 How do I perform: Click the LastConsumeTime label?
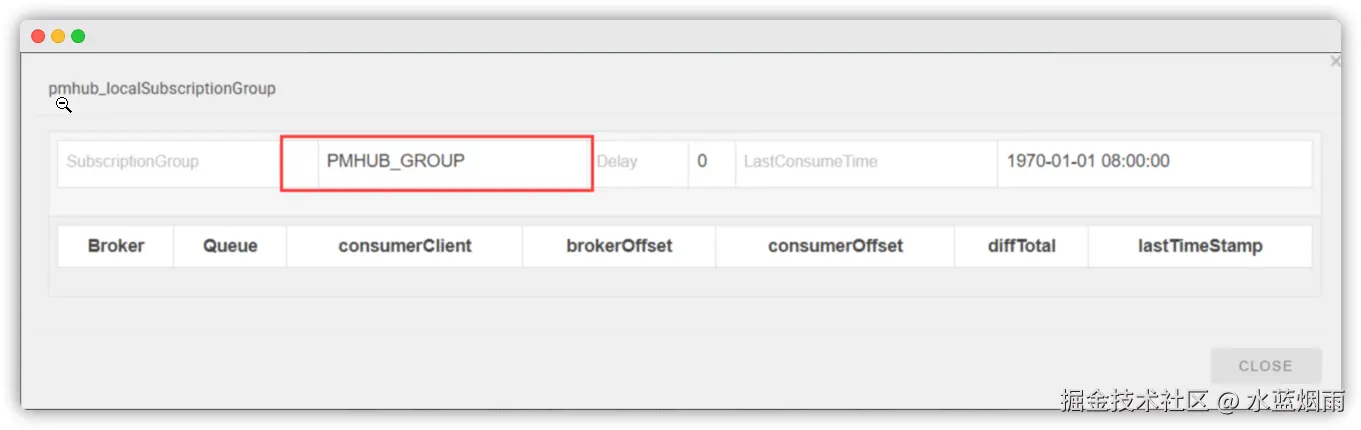point(810,161)
